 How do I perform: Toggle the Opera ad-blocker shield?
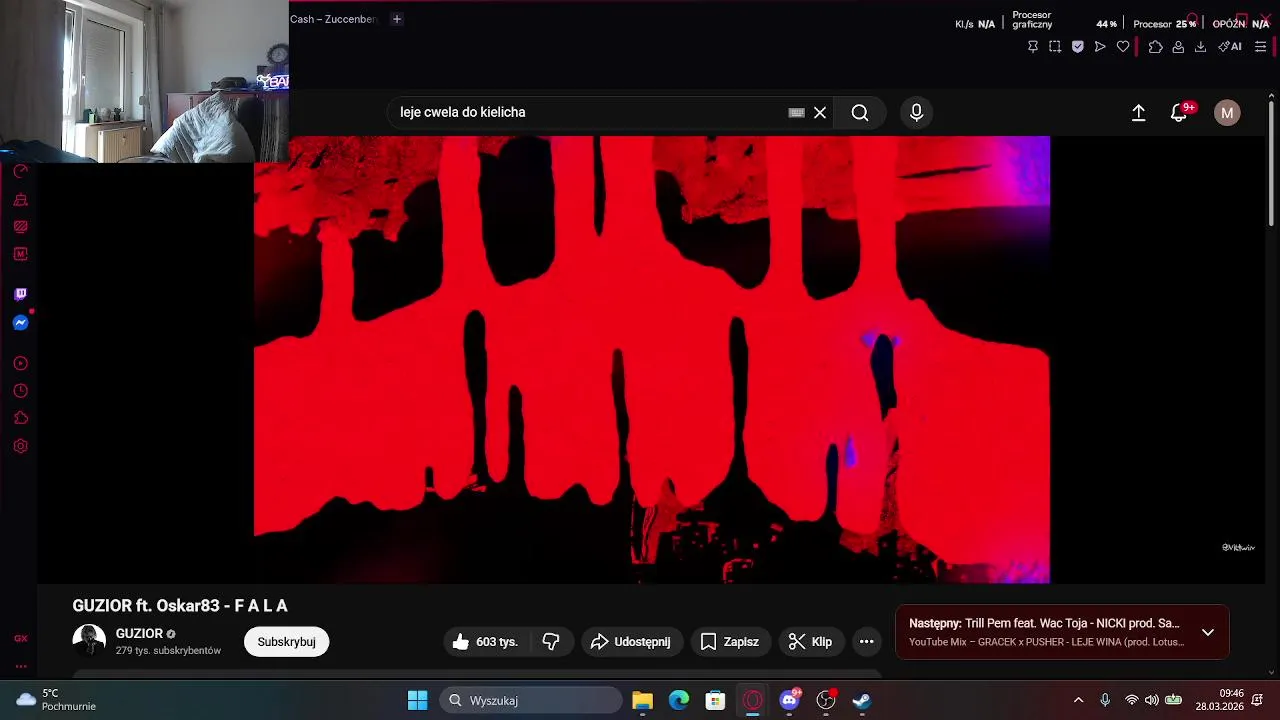coord(1077,47)
